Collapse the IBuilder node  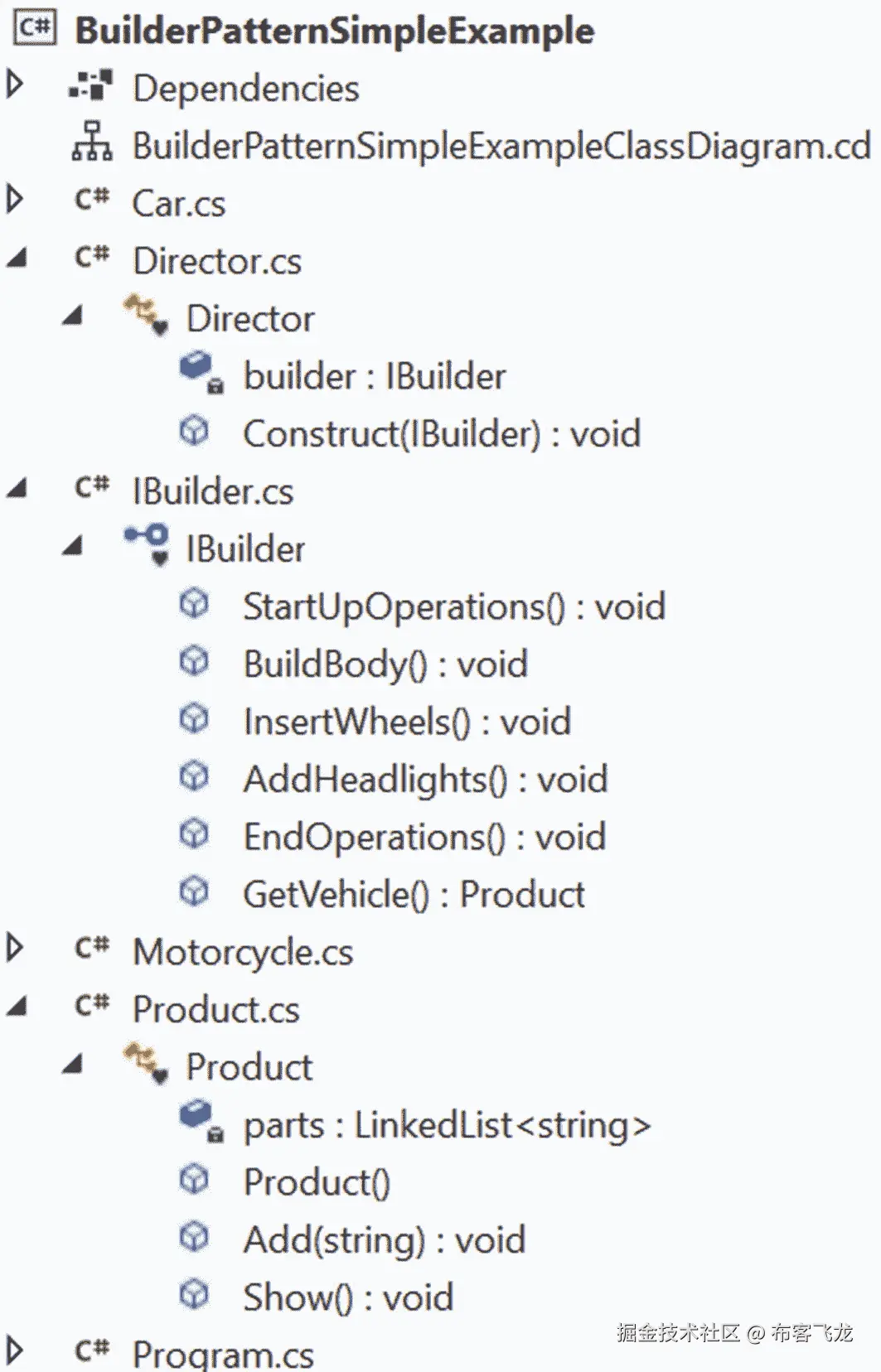(73, 546)
